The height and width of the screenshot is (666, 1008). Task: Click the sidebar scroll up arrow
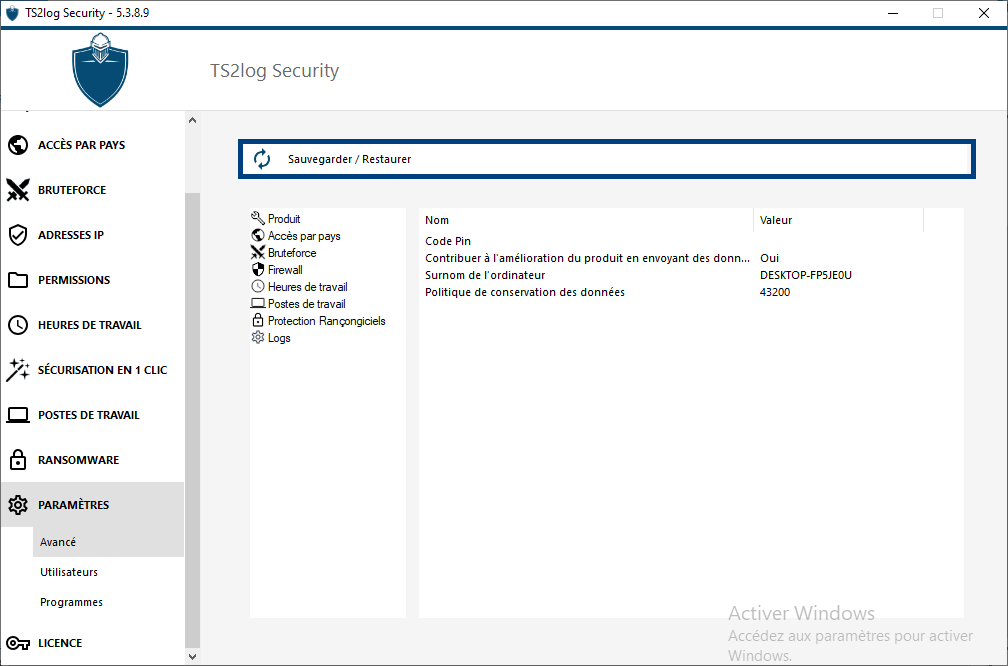[x=192, y=120]
